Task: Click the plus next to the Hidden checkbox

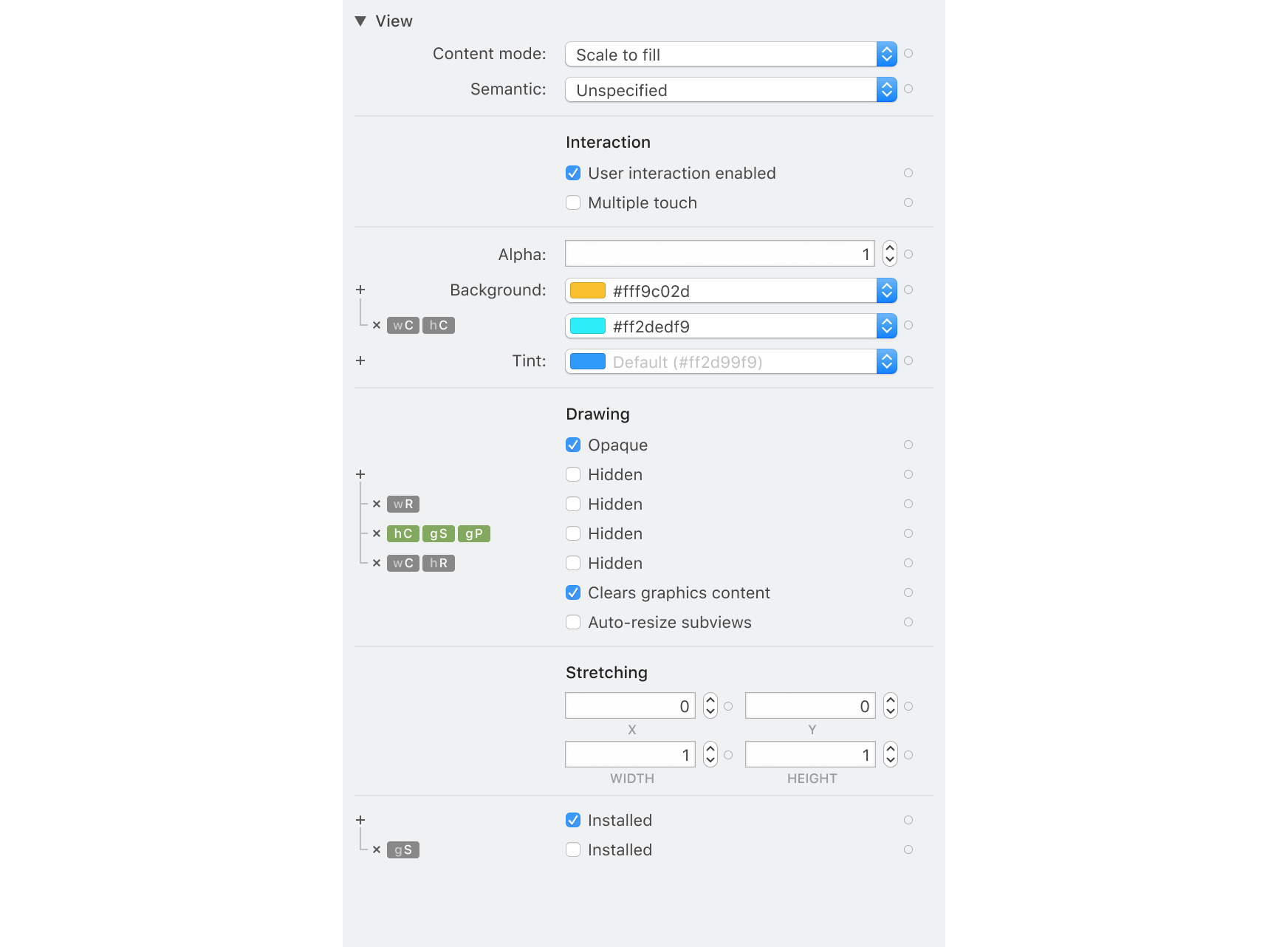Action: 360,474
